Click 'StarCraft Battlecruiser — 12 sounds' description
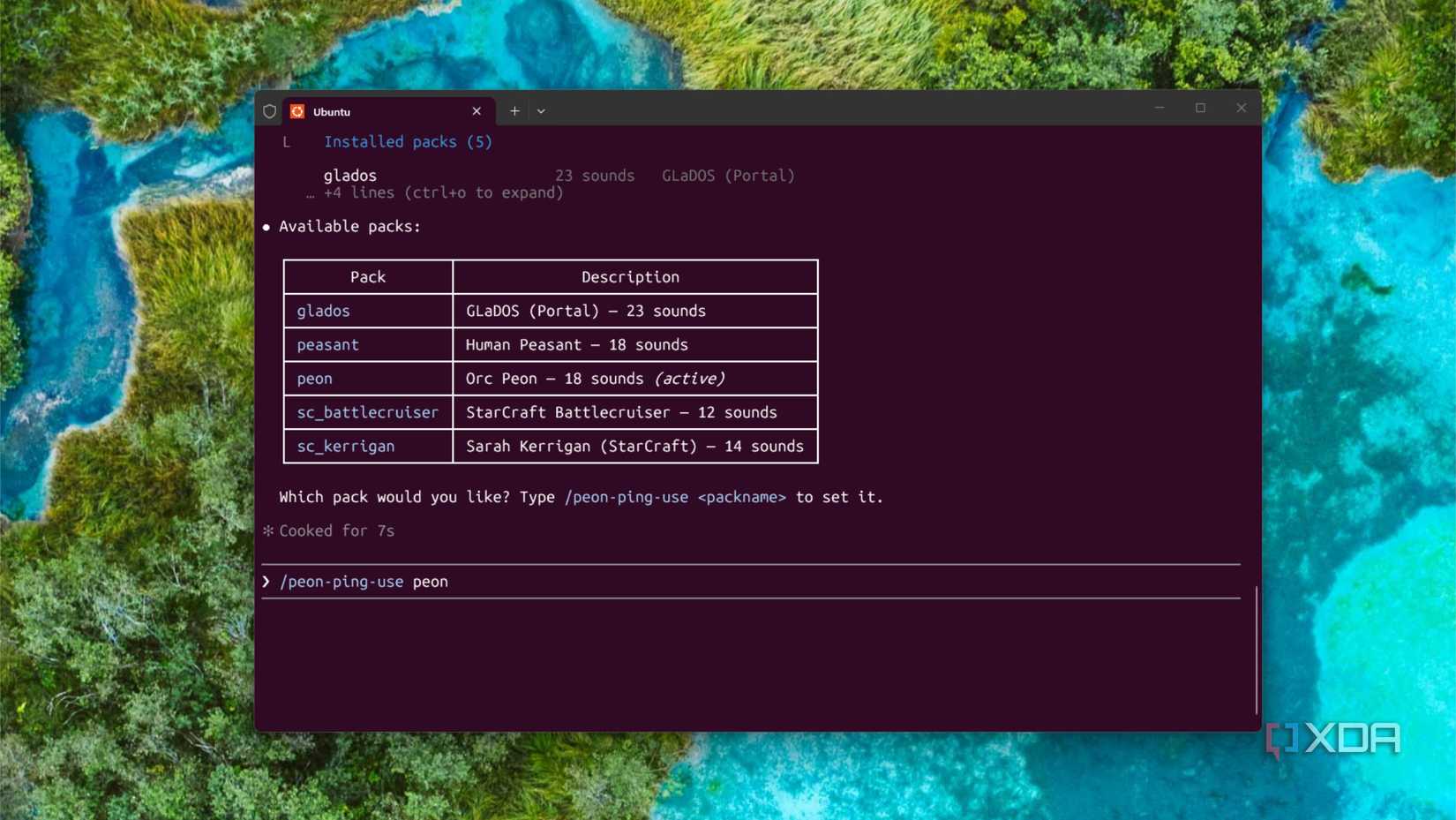 pos(621,412)
